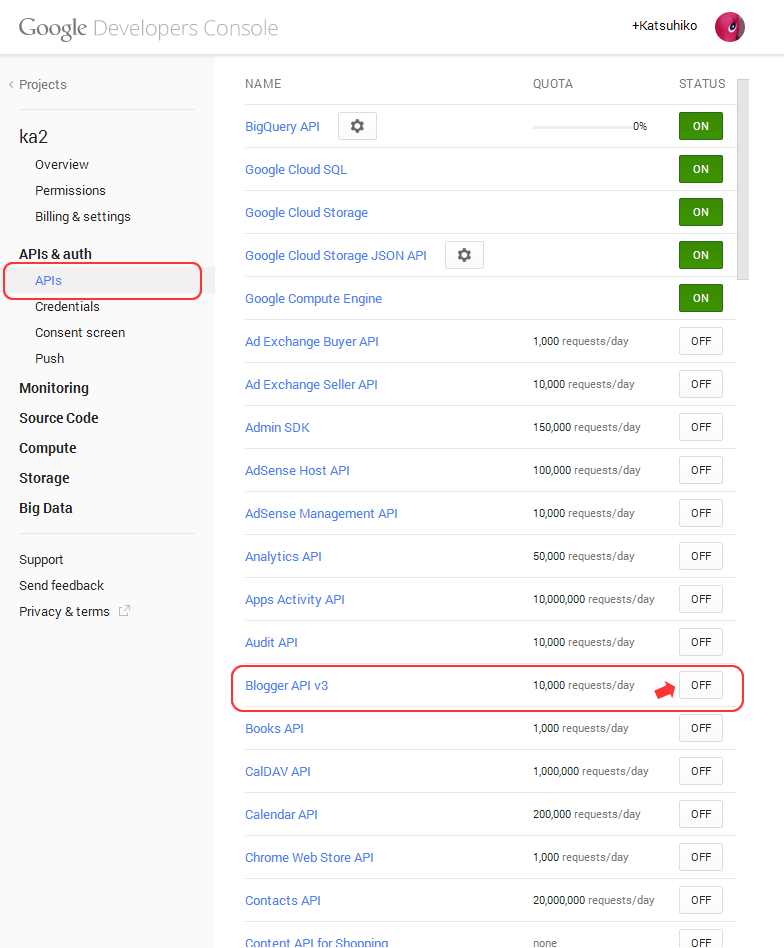784x948 pixels.
Task: Enable the Blogger API v3 toggle
Action: (x=700, y=685)
